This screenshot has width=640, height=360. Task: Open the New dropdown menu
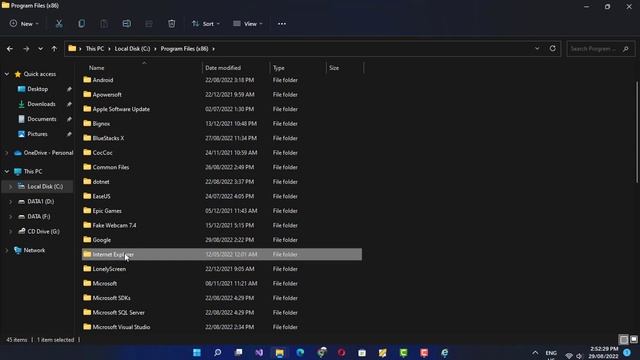tap(24, 24)
